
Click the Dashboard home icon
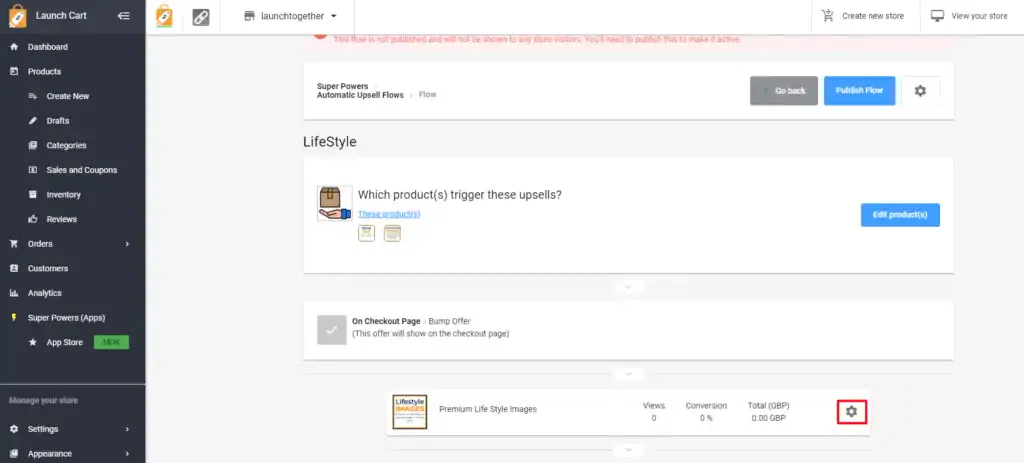[x=14, y=47]
